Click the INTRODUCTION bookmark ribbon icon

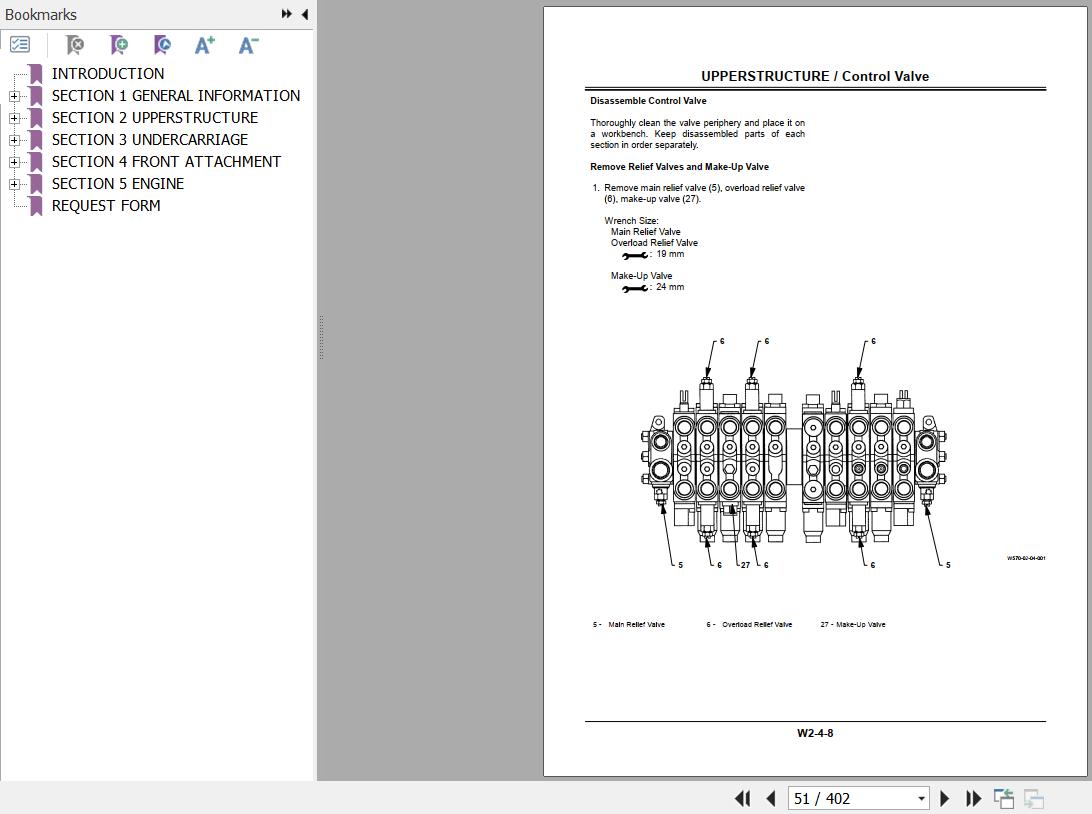(x=36, y=74)
